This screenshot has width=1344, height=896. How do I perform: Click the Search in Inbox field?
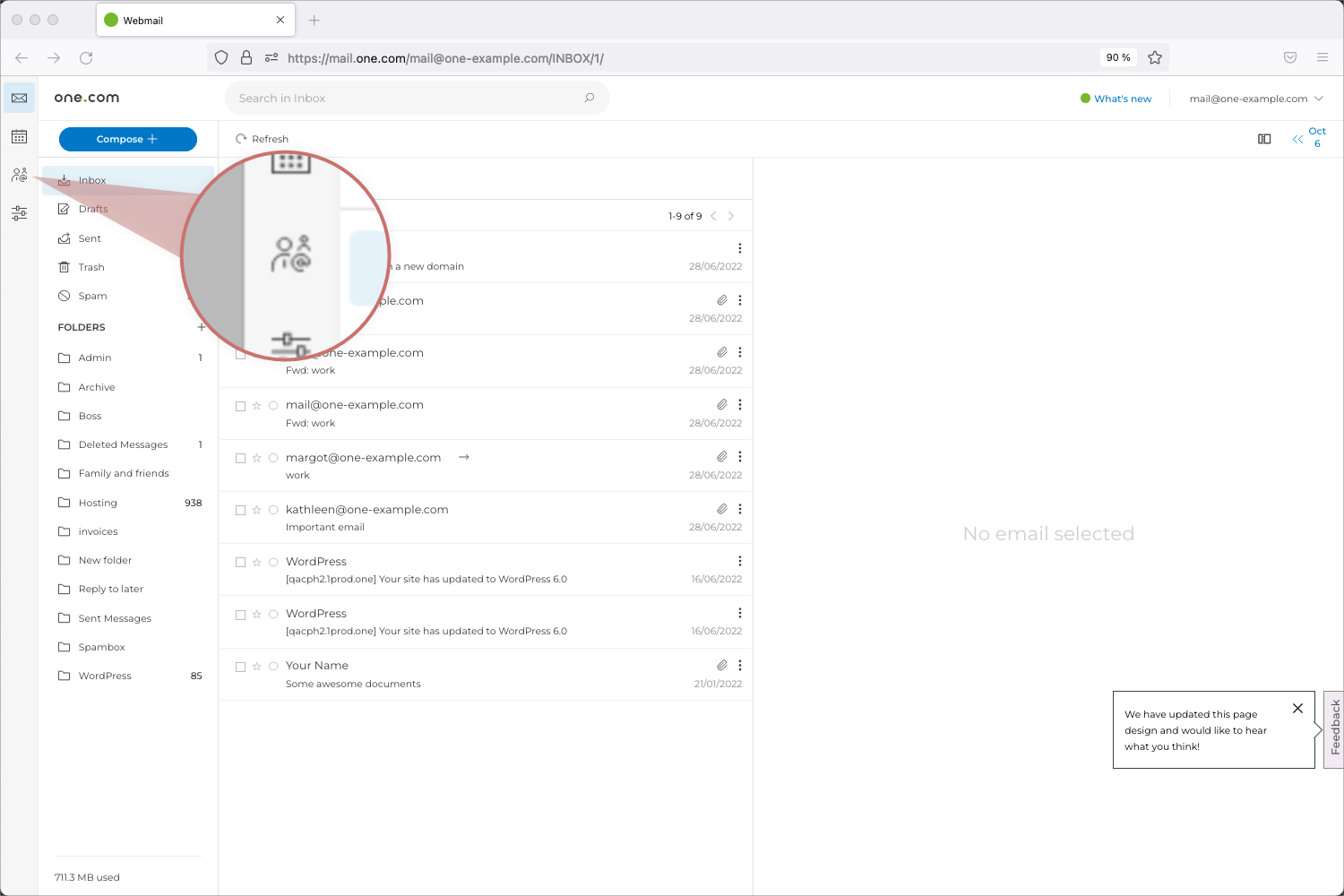point(403,98)
